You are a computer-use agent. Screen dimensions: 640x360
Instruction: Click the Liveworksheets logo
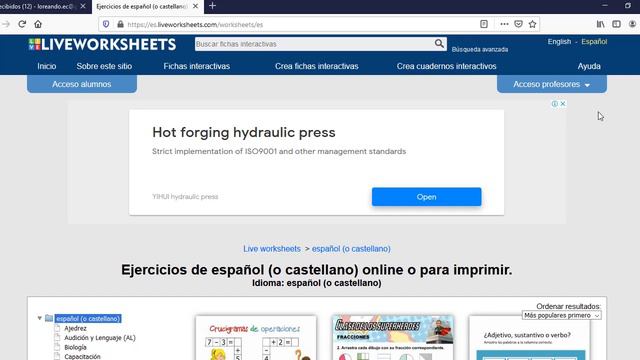102,44
